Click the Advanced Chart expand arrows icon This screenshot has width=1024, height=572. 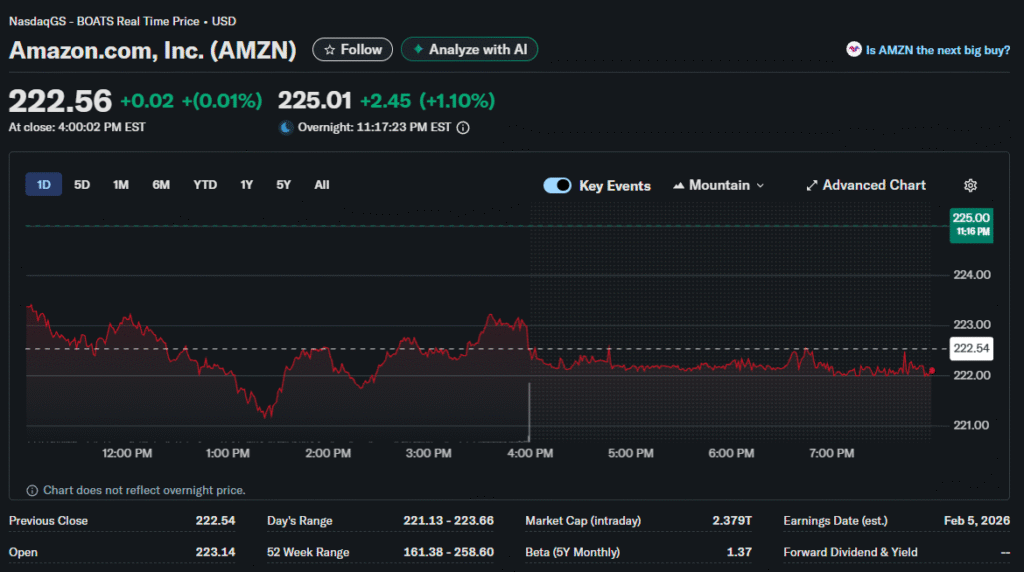point(812,186)
